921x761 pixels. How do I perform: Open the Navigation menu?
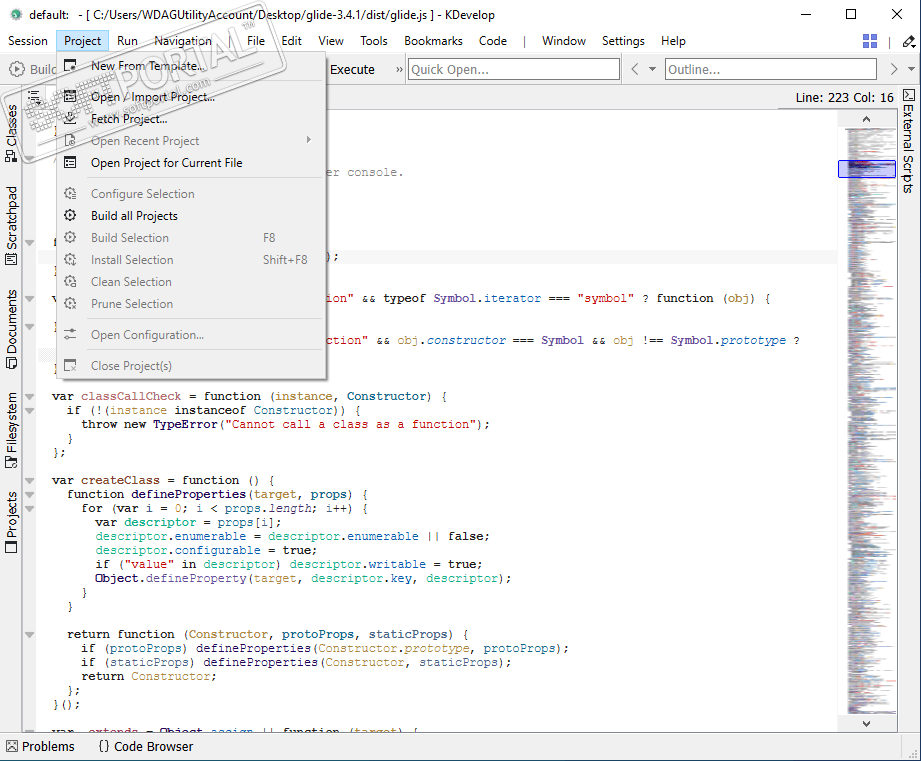coord(182,41)
